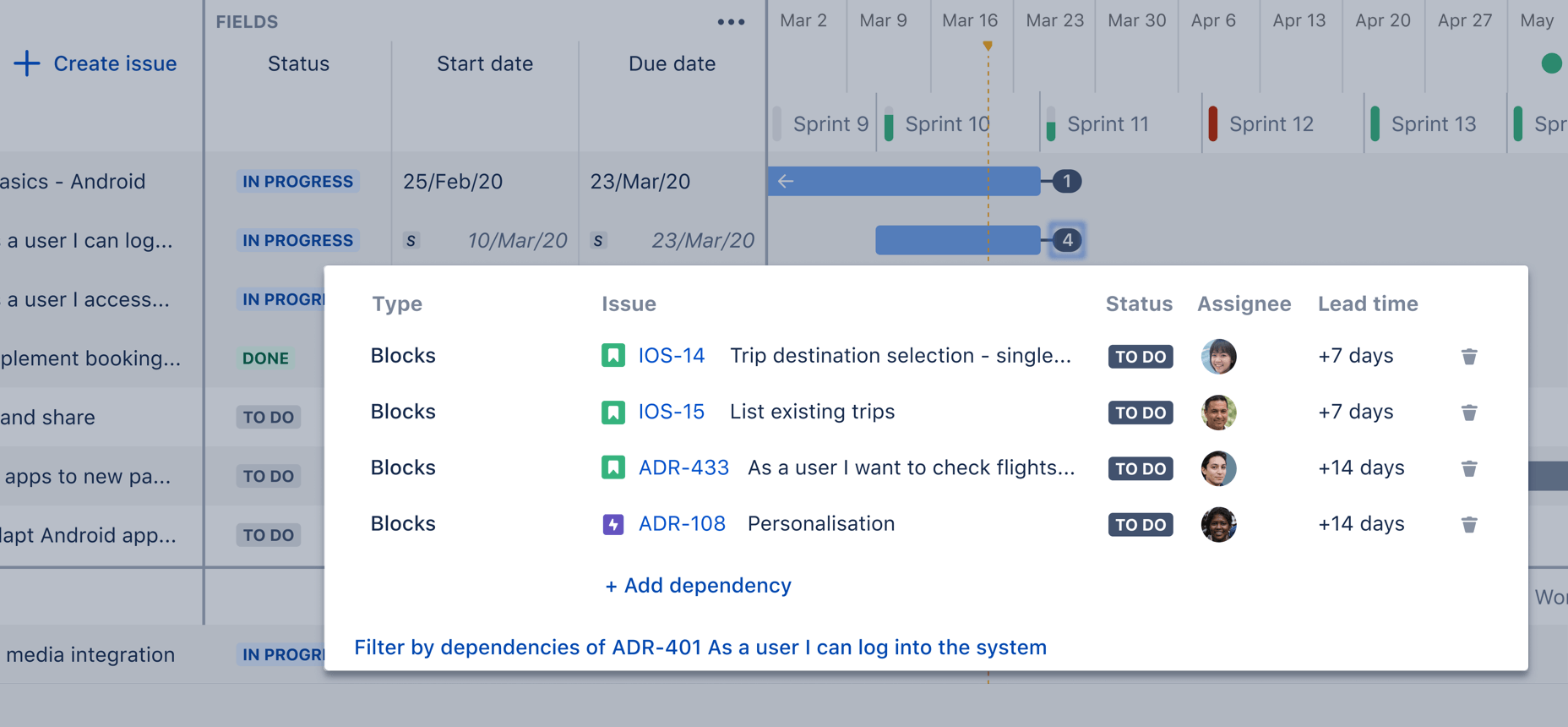Open the dependency badge showing 1
1568x727 pixels.
point(1067,181)
